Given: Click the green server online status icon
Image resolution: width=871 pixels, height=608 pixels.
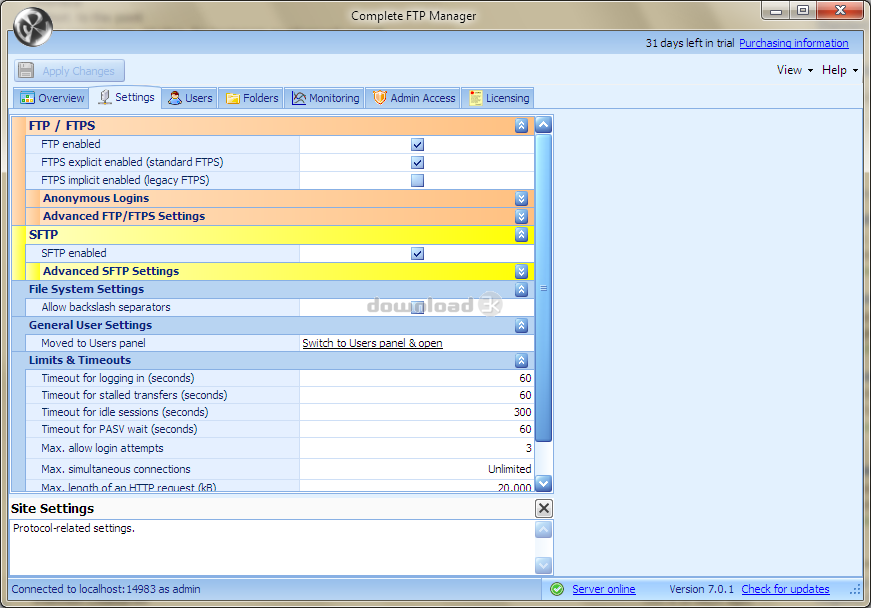Looking at the screenshot, I should (x=557, y=589).
